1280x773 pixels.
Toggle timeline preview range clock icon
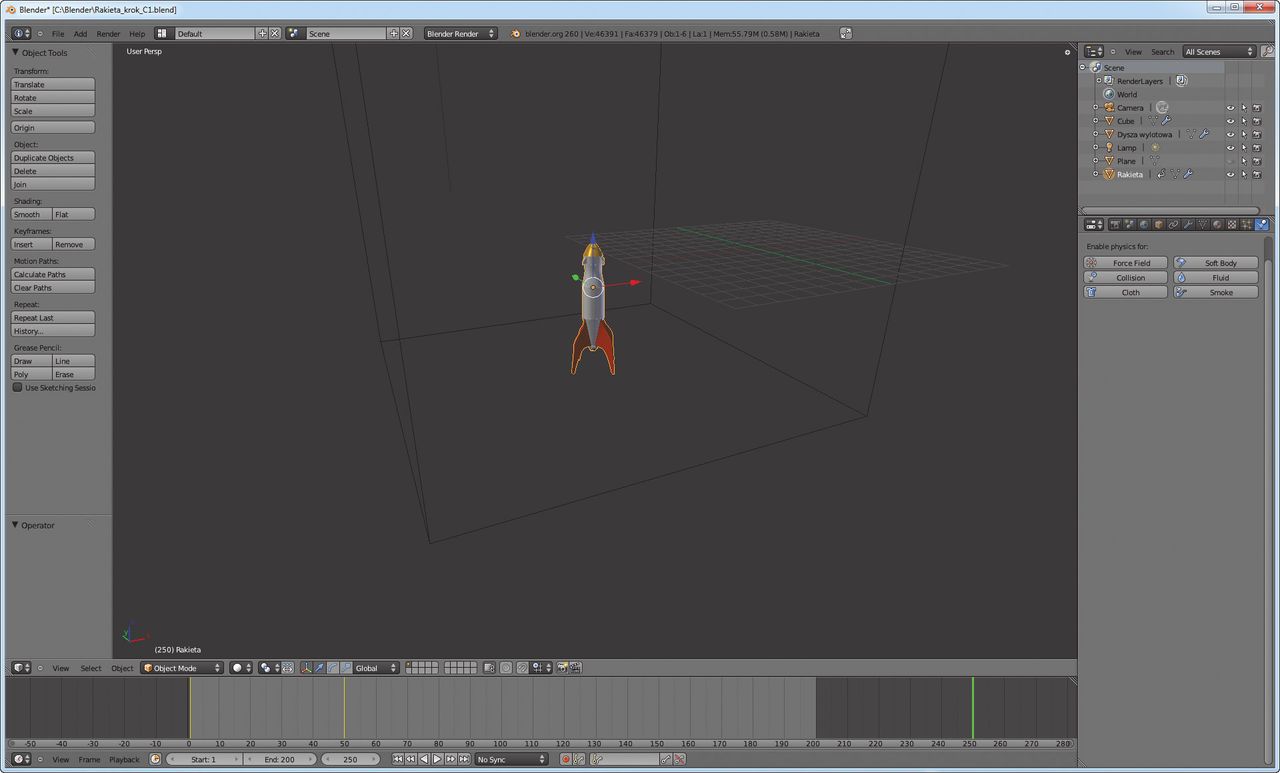click(x=155, y=759)
